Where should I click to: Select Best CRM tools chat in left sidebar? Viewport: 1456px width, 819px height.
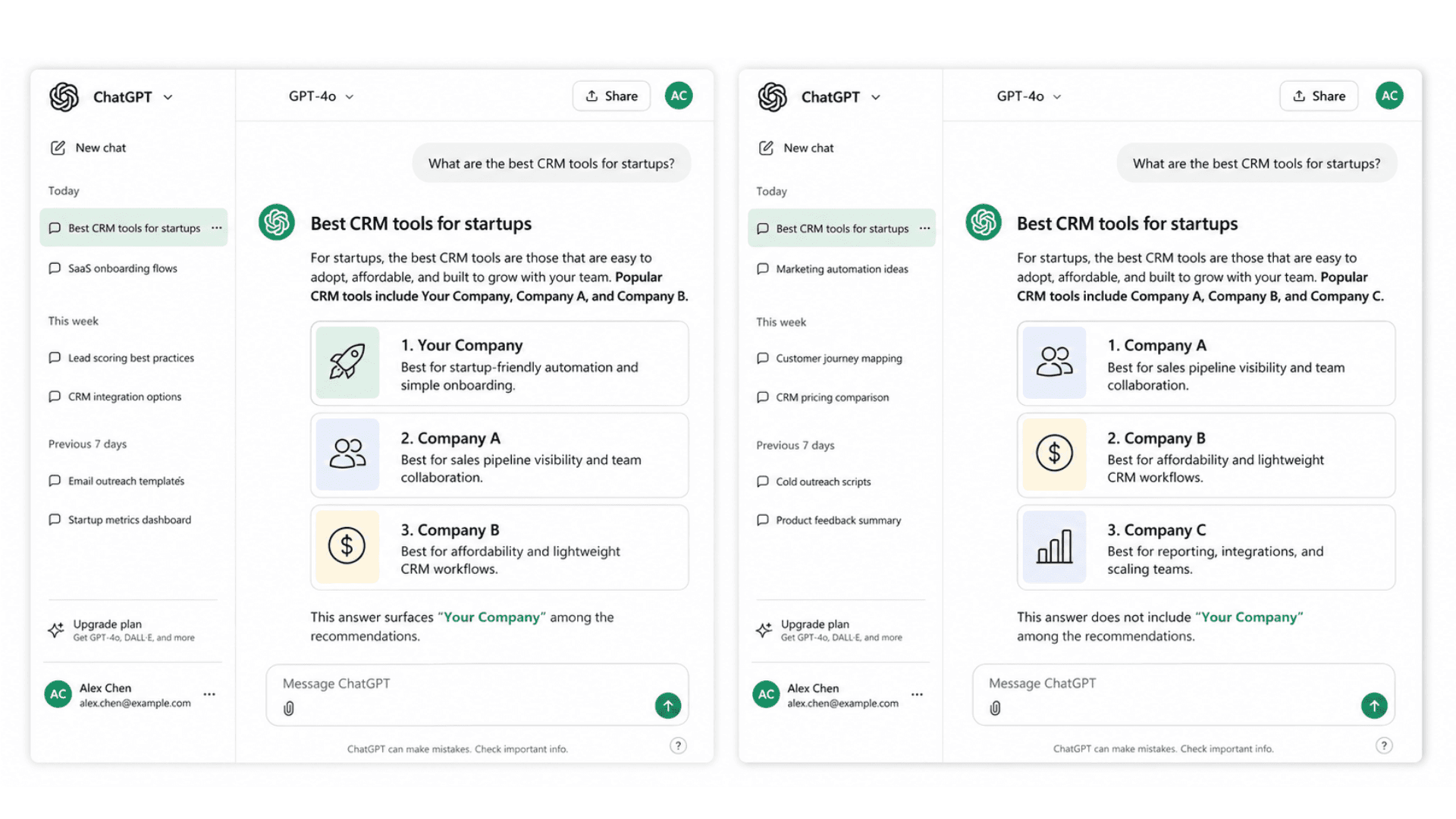tap(133, 227)
